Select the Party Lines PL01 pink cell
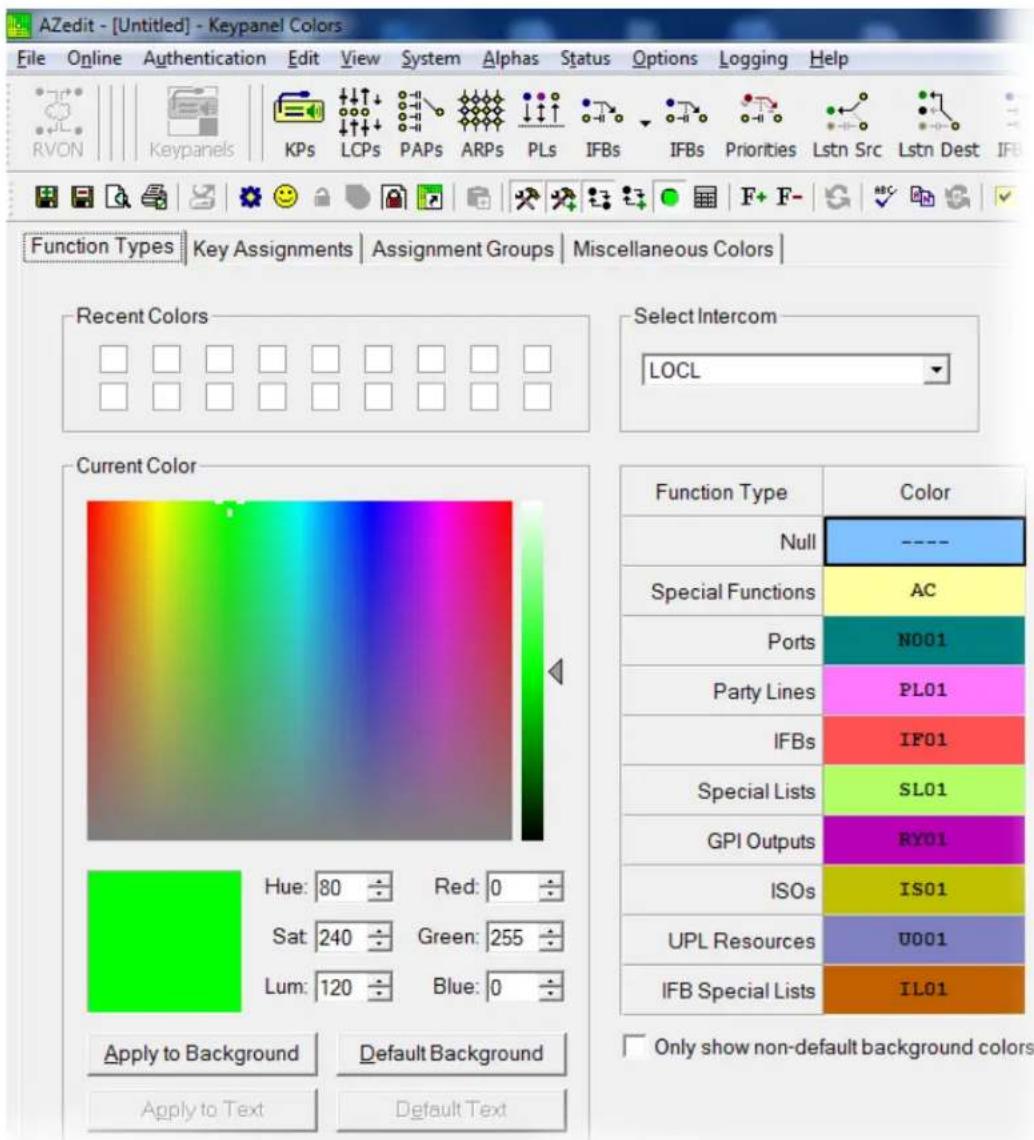1034x1140 pixels. pyautogui.click(x=923, y=690)
